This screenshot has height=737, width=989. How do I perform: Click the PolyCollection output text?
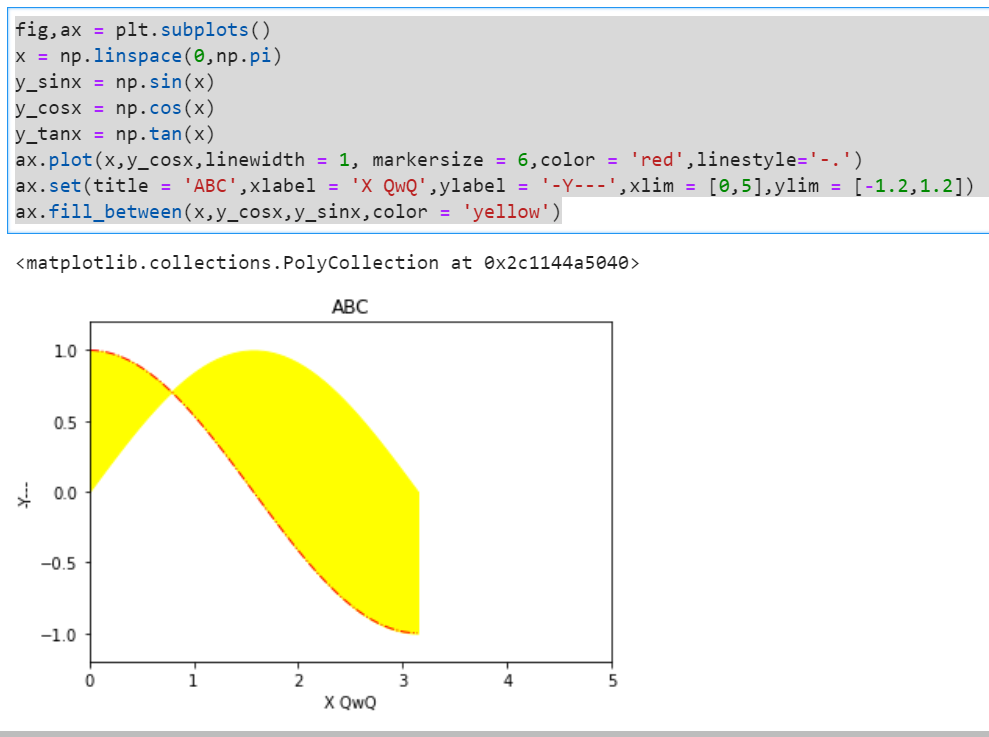[x=327, y=262]
